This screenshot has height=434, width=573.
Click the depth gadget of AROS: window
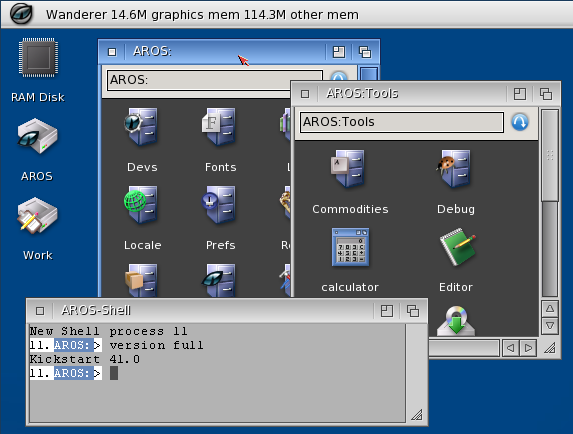(x=365, y=52)
